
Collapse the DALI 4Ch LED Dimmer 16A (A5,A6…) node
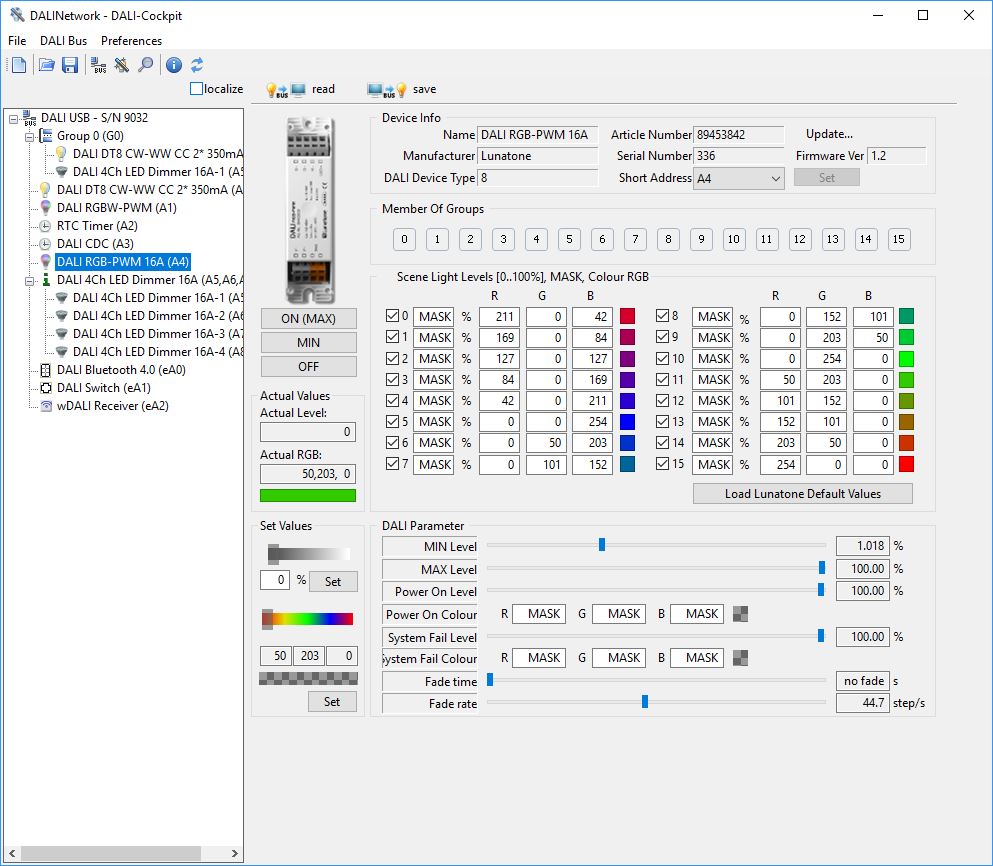point(29,281)
